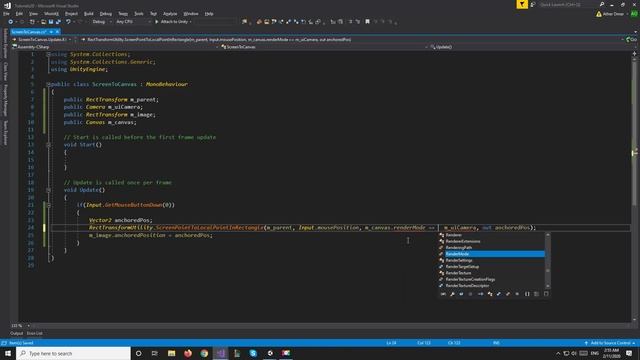Open the Solution Explorer side tab
Screen dimensions: 640x360
5,43
